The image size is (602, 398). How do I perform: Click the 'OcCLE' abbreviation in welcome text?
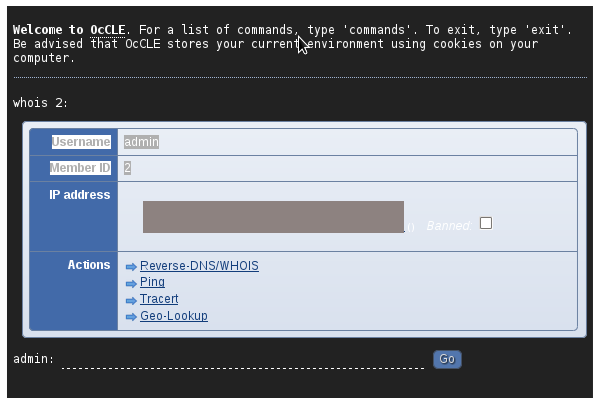108,30
